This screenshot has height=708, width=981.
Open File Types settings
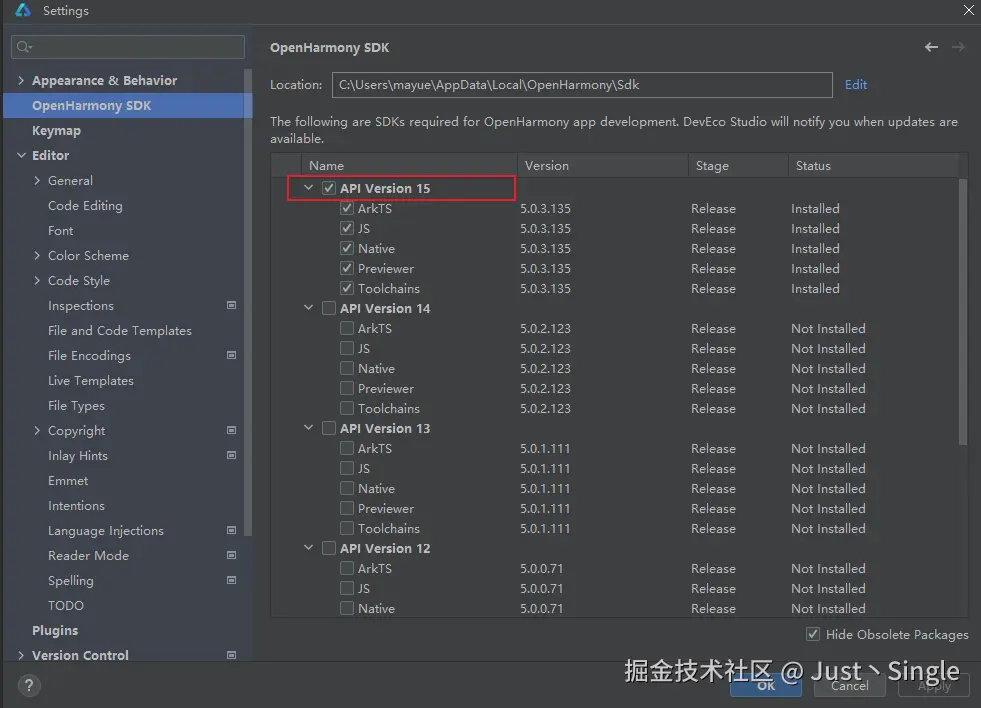[x=76, y=405]
